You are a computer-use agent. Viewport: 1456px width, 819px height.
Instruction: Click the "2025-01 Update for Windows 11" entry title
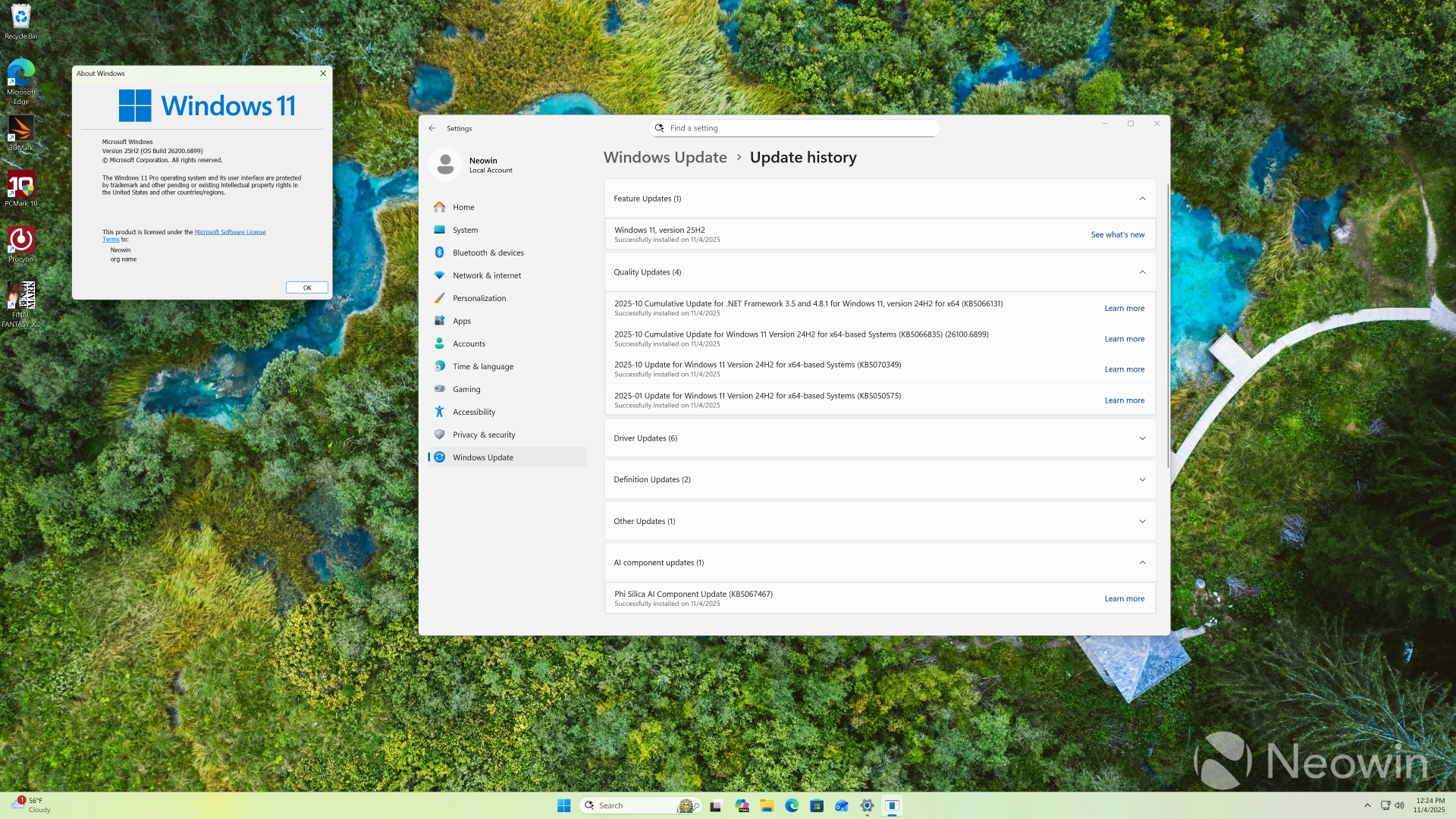click(758, 396)
